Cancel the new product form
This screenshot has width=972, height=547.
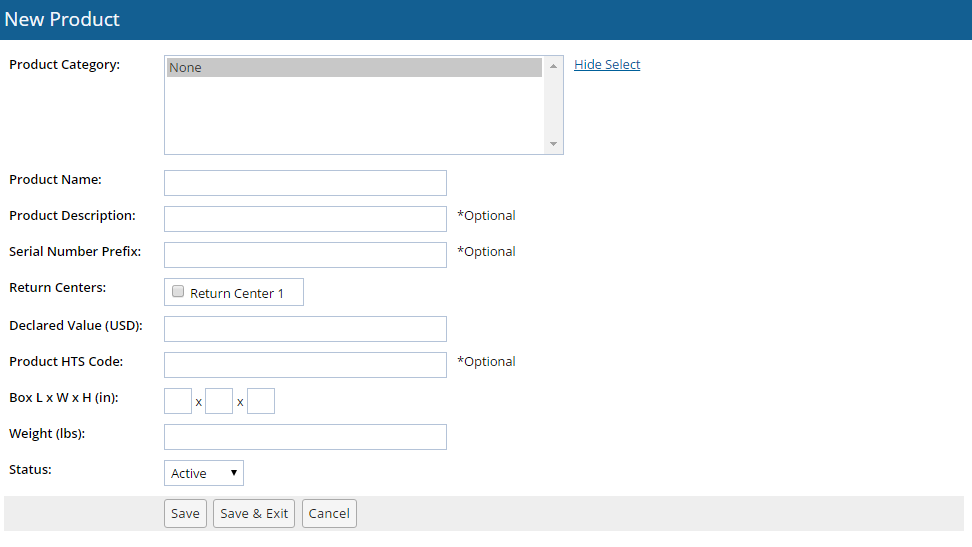point(329,514)
